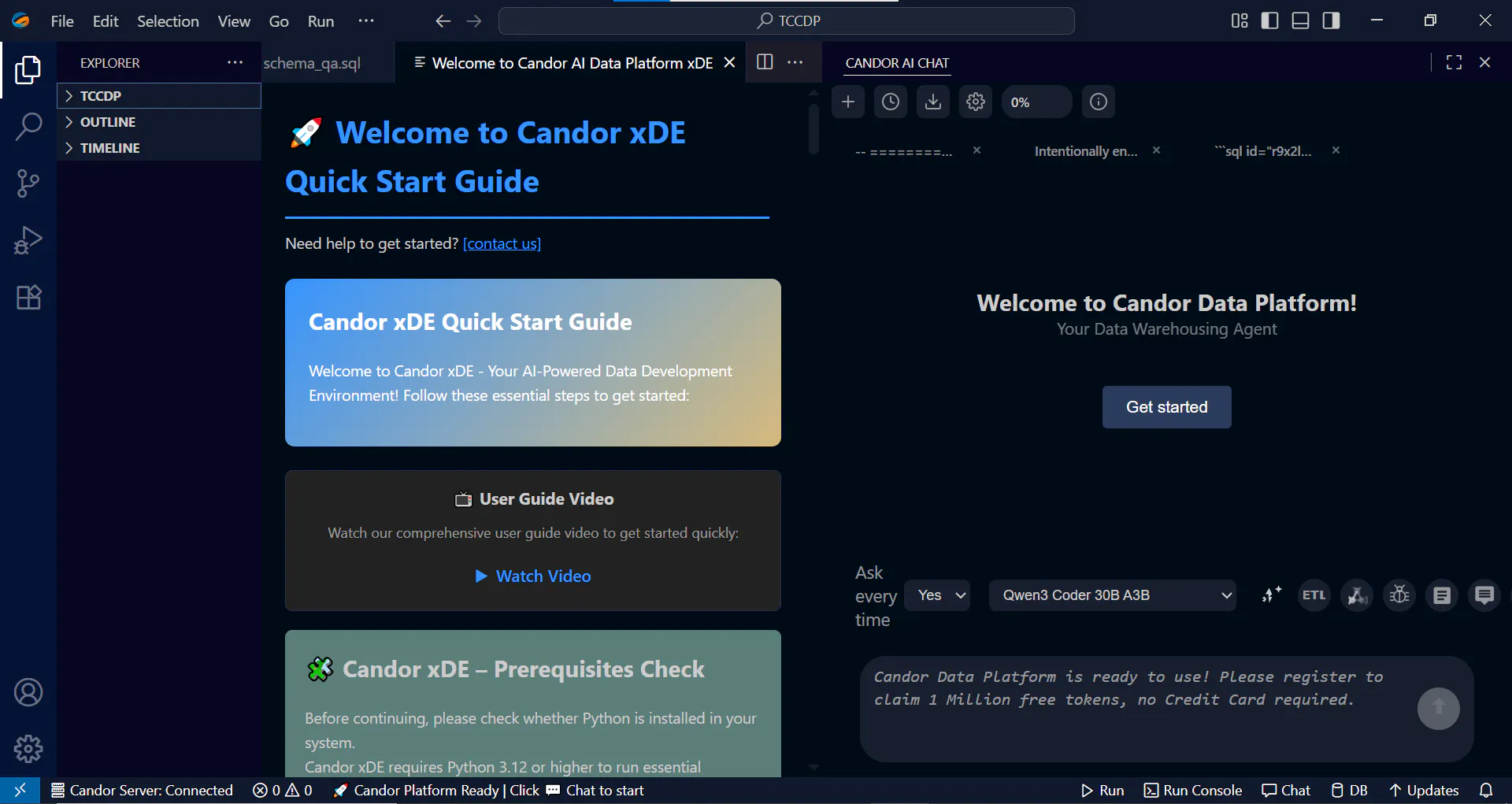
Task: Click the TCCDP command center search box
Action: tap(787, 21)
